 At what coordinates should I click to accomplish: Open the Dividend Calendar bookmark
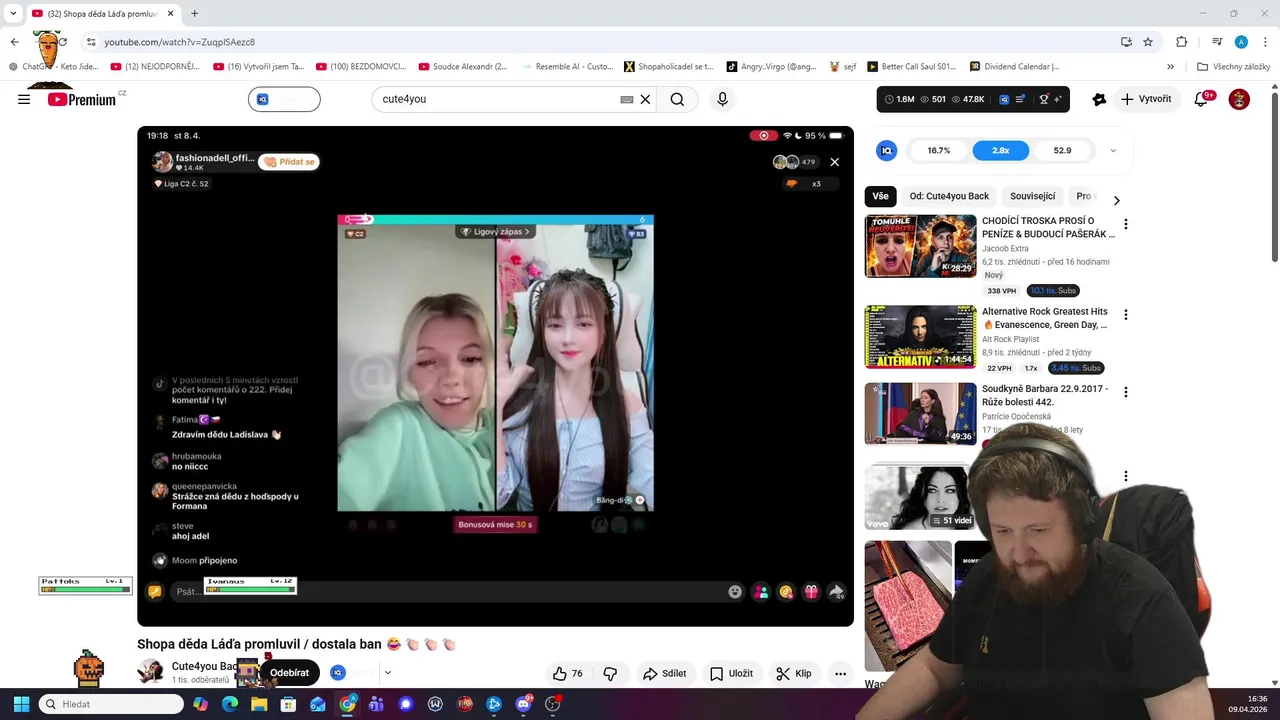point(1015,66)
